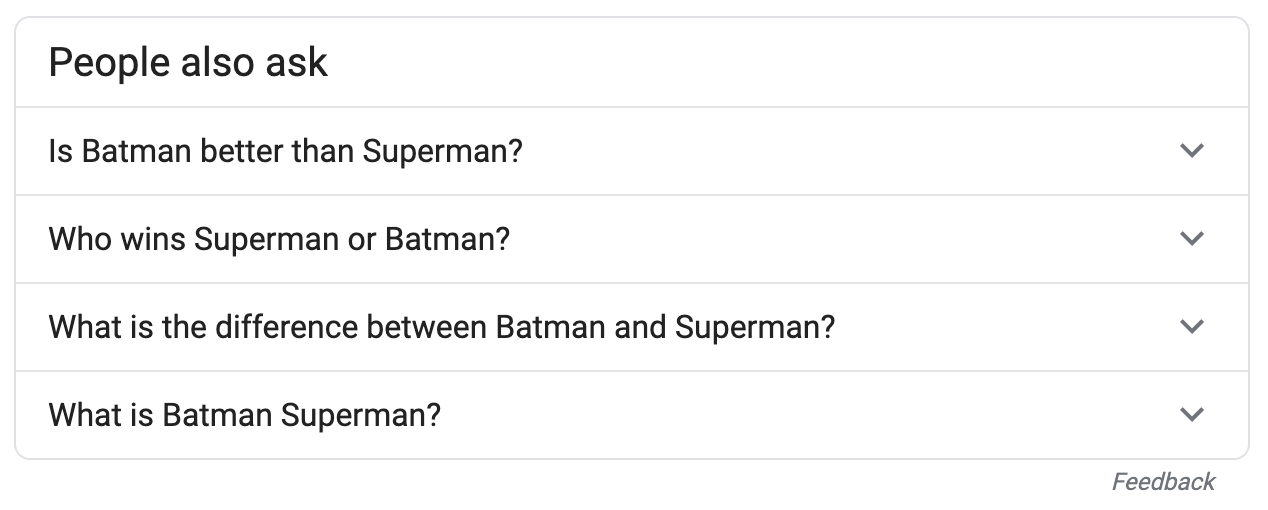Click the 'Is Batman better than Superman?' text

(x=285, y=152)
